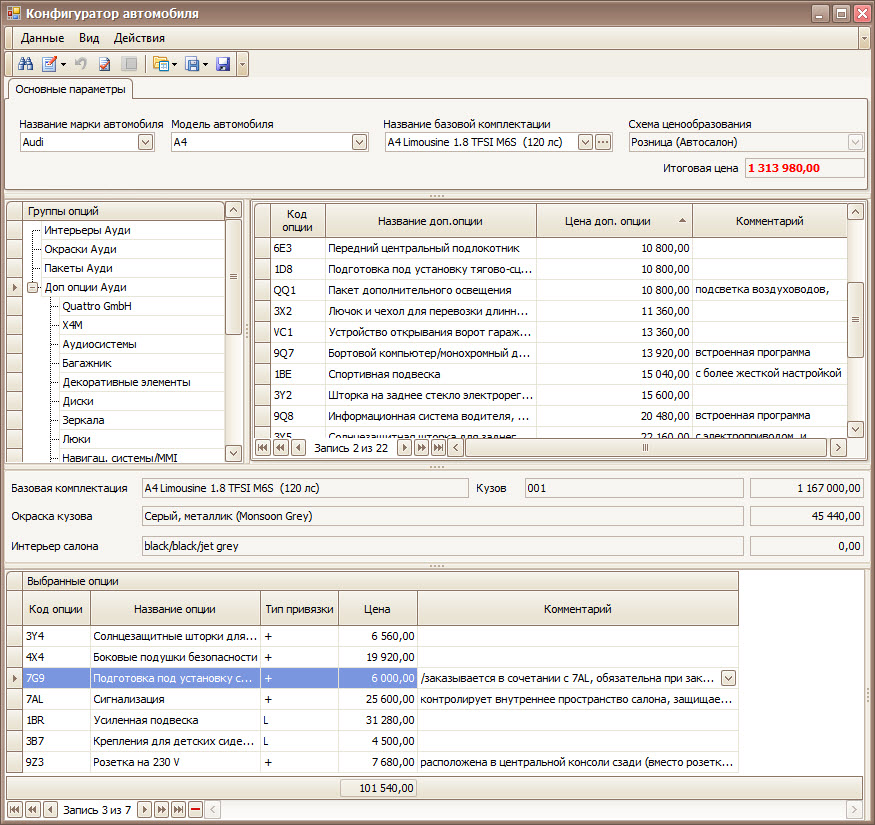
Task: Click the binoculars search icon in toolbar
Action: pos(26,64)
